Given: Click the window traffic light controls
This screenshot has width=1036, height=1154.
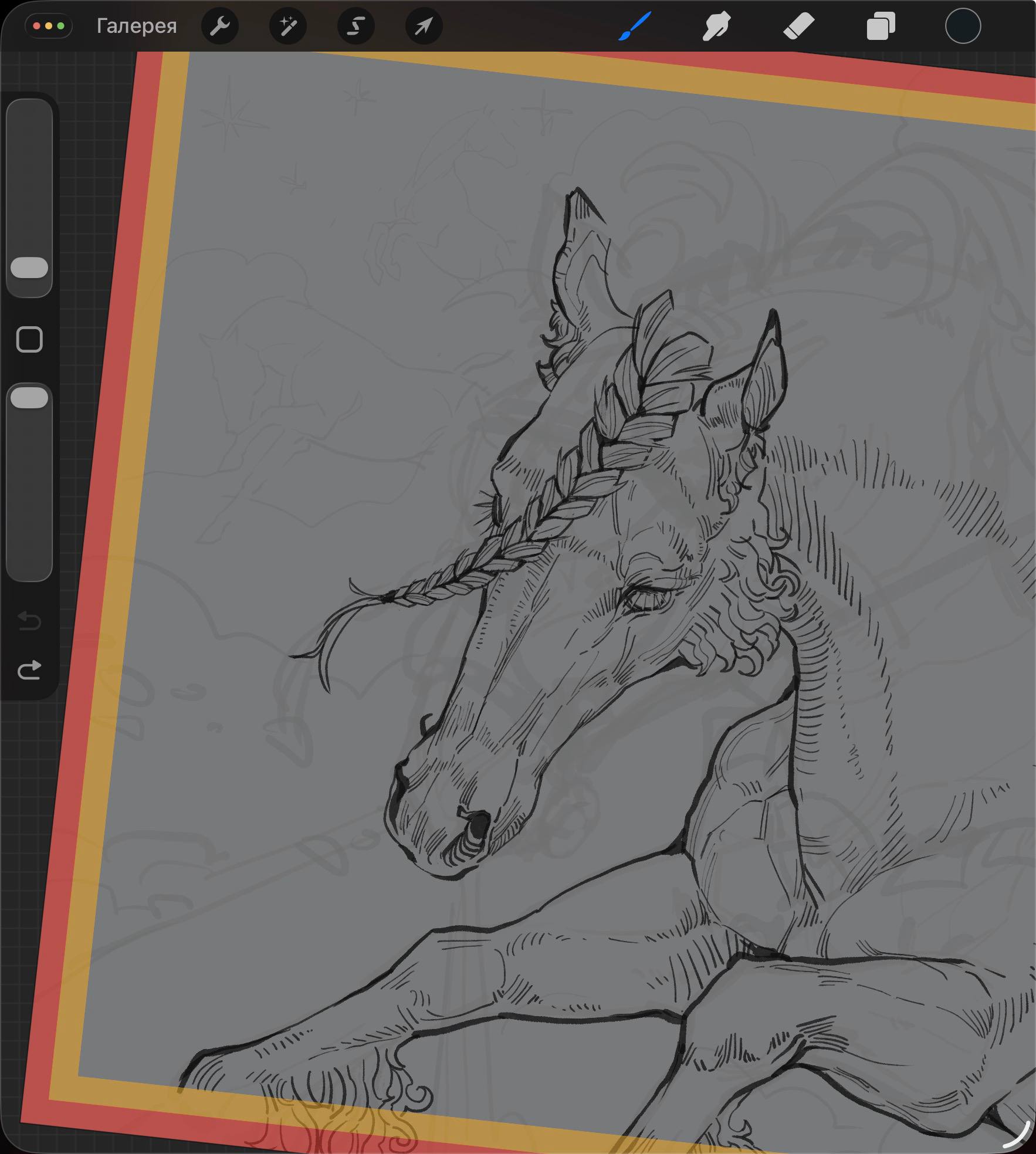Looking at the screenshot, I should point(49,26).
